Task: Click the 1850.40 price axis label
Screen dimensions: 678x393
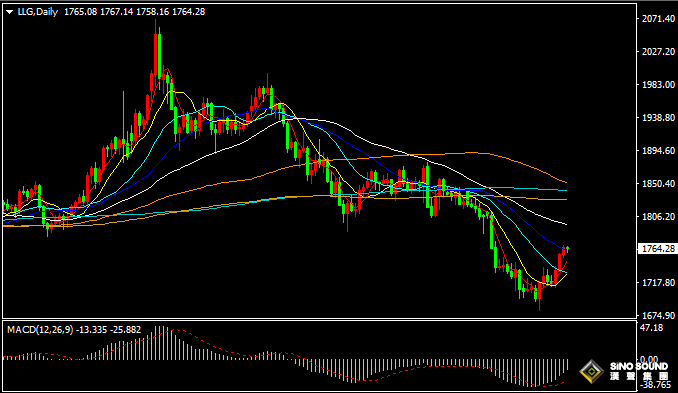Action: pyautogui.click(x=659, y=184)
